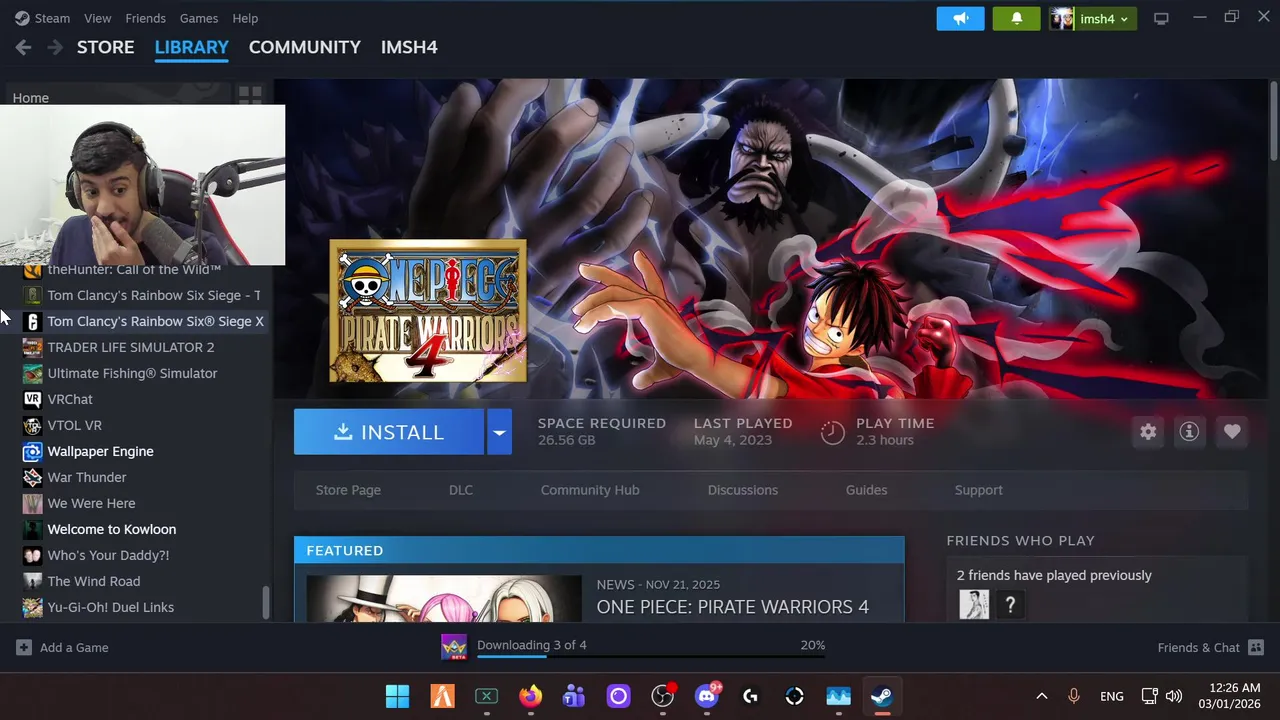Open the library Home link
The width and height of the screenshot is (1280, 720).
click(x=31, y=97)
